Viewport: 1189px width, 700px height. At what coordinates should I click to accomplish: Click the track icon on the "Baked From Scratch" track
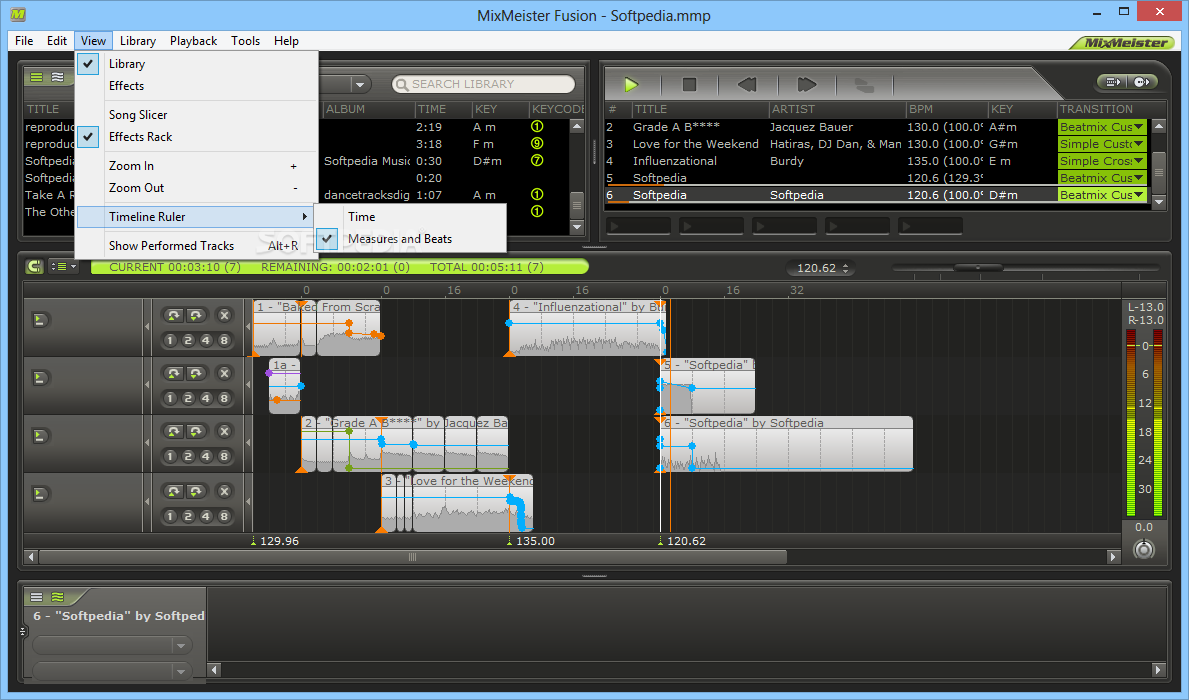click(40, 320)
